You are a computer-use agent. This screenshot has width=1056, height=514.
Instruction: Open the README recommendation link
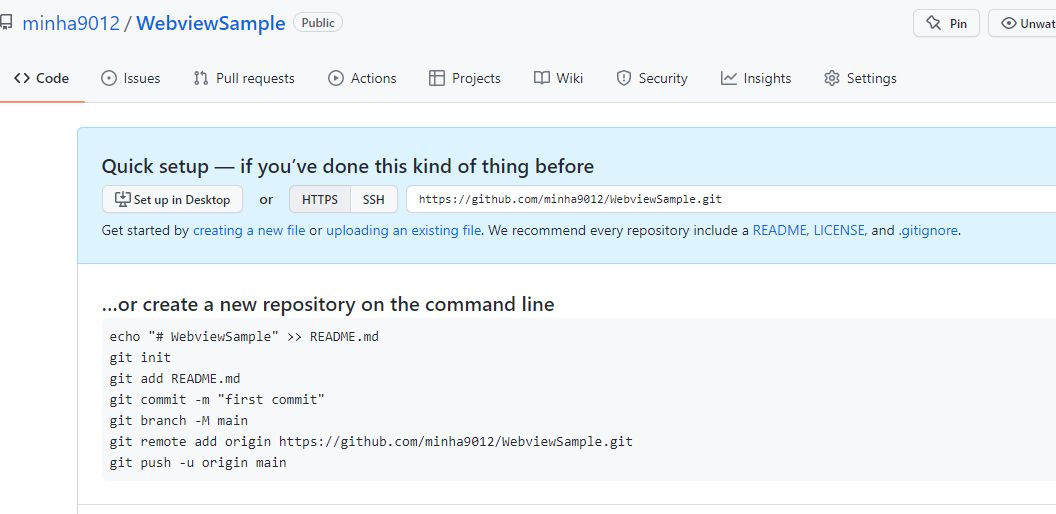click(780, 230)
